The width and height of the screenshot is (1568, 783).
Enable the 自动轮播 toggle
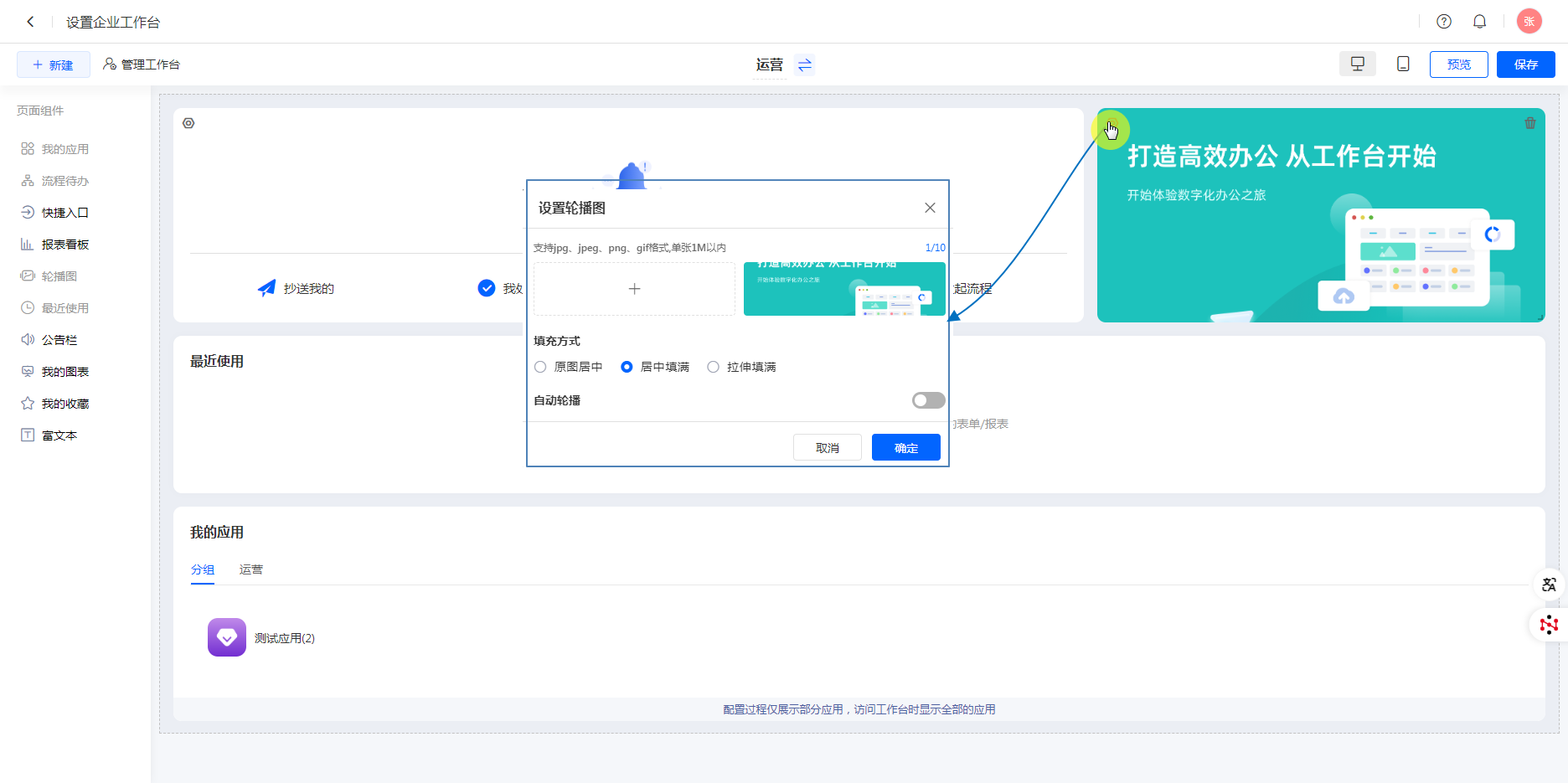(x=928, y=400)
